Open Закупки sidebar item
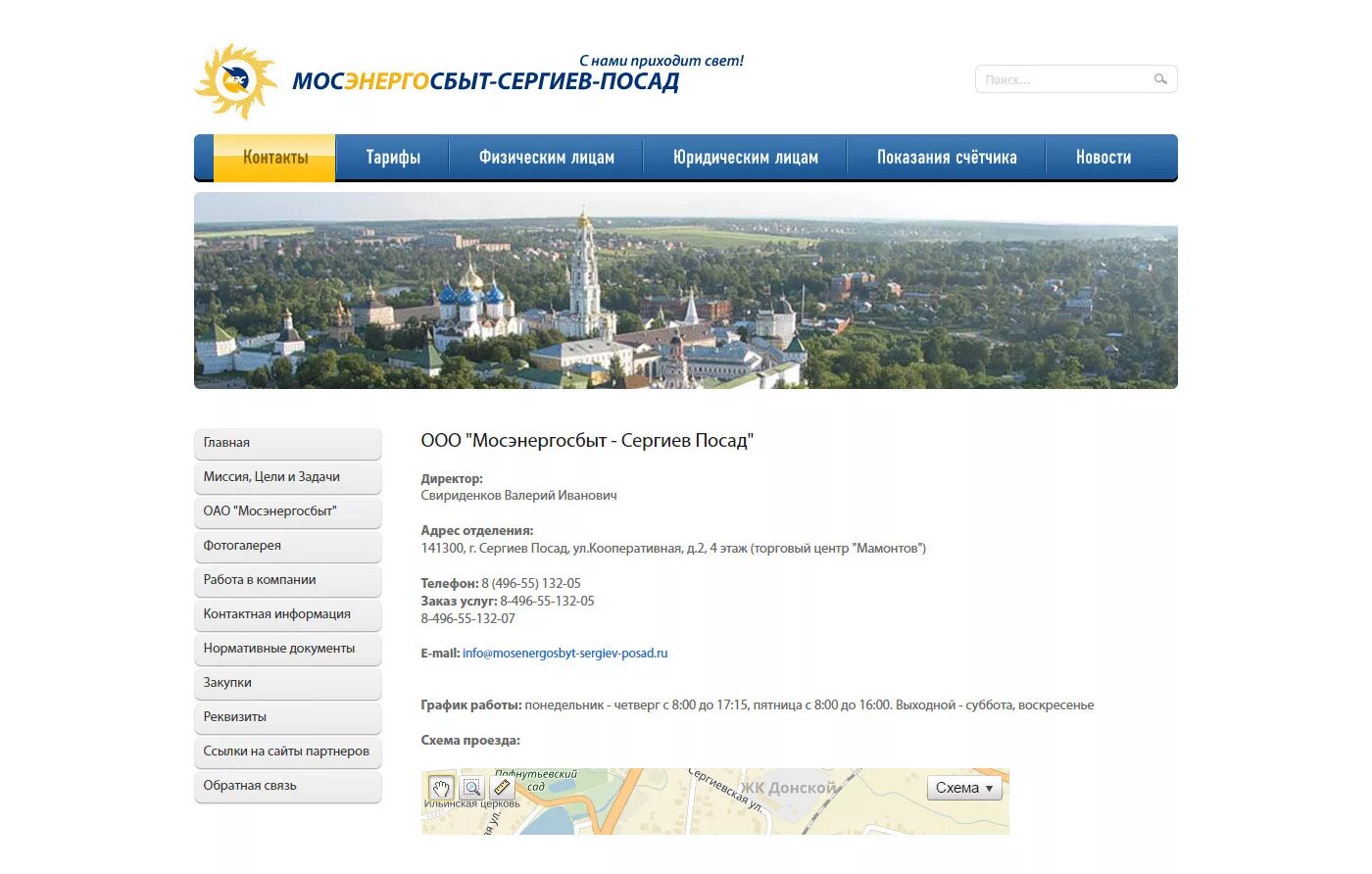 (x=288, y=683)
